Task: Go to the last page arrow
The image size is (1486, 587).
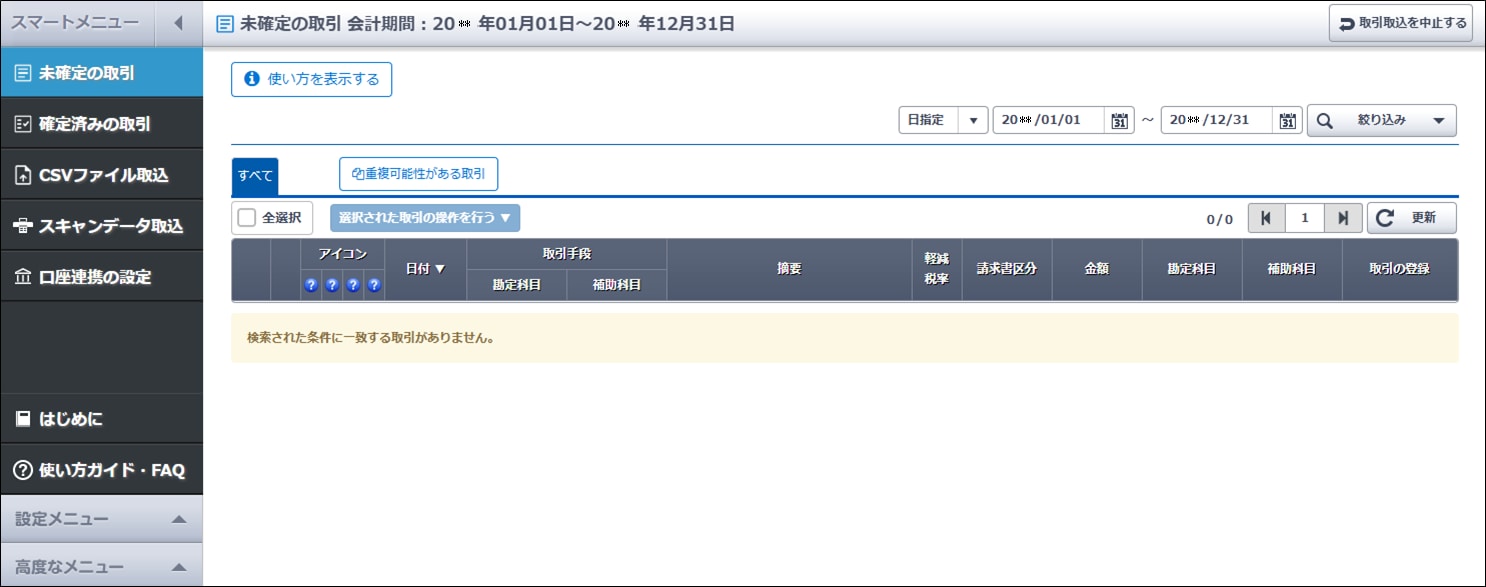Action: (x=1343, y=218)
